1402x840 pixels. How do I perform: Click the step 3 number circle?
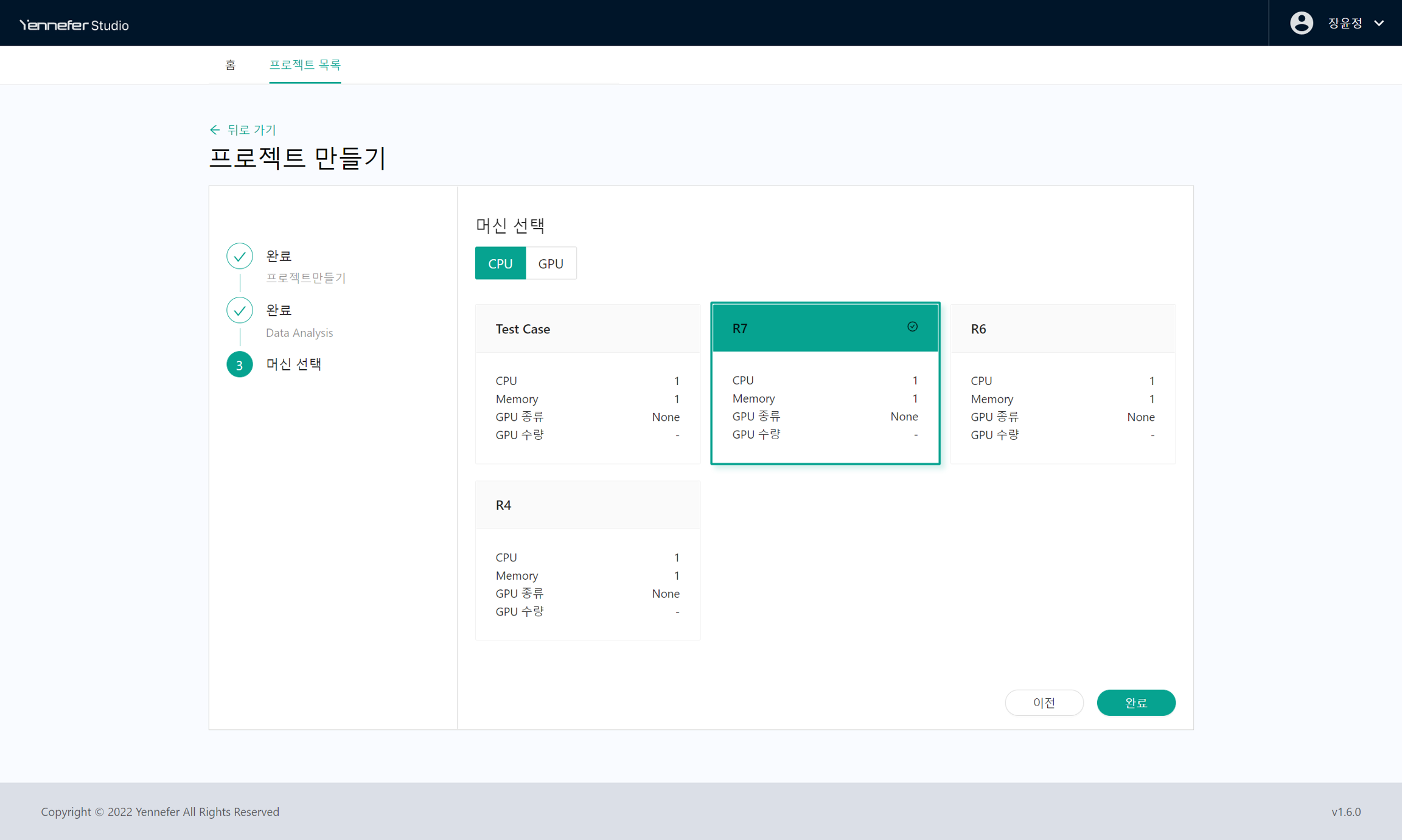[x=240, y=364]
